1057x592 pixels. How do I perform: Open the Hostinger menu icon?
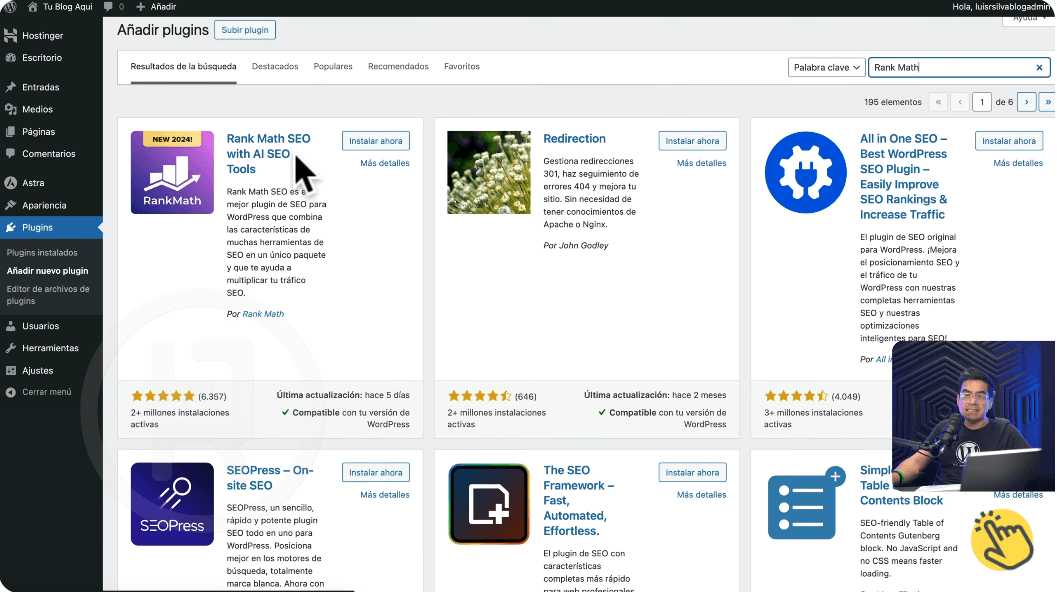click(10, 35)
